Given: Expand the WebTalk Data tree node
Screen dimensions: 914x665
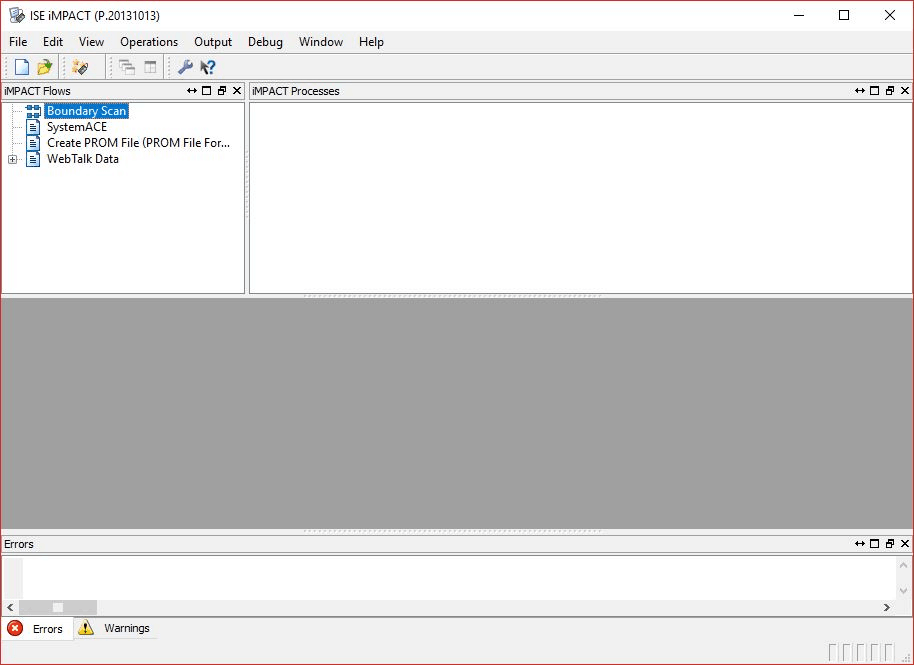Looking at the screenshot, I should coord(12,159).
